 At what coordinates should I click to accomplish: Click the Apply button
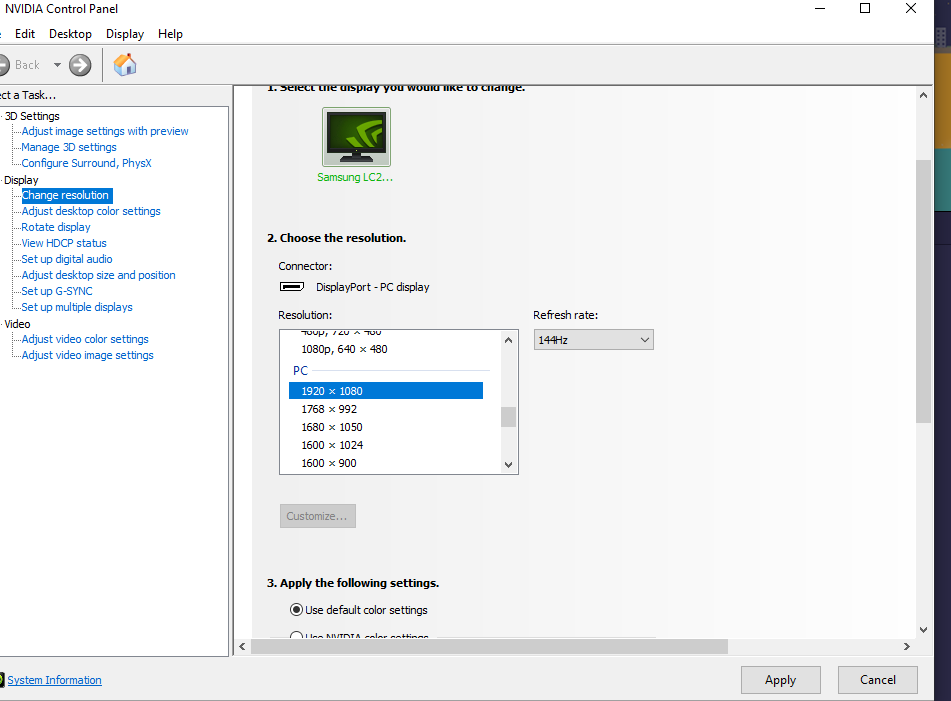coord(781,680)
